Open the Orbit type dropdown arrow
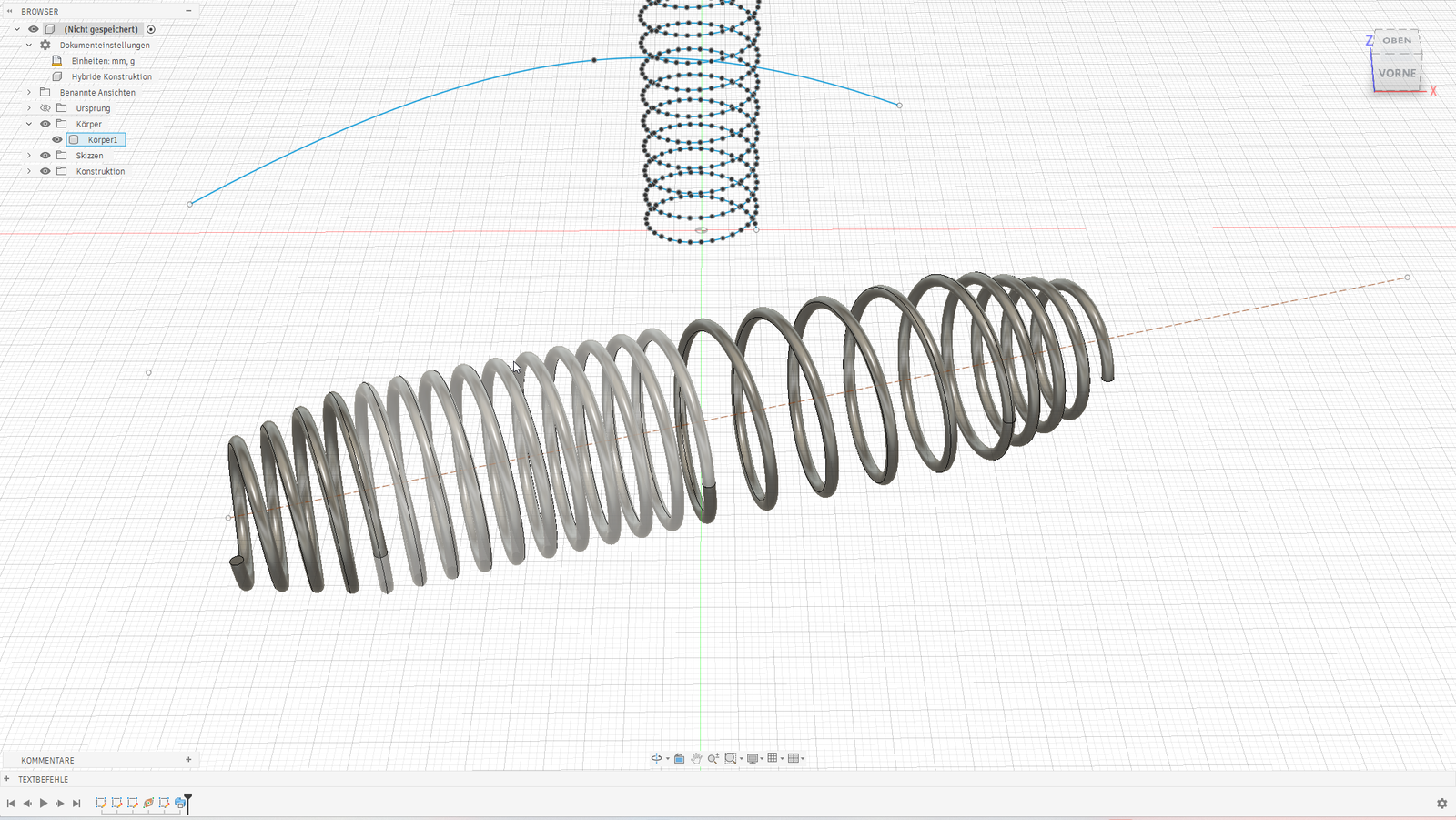 point(667,759)
